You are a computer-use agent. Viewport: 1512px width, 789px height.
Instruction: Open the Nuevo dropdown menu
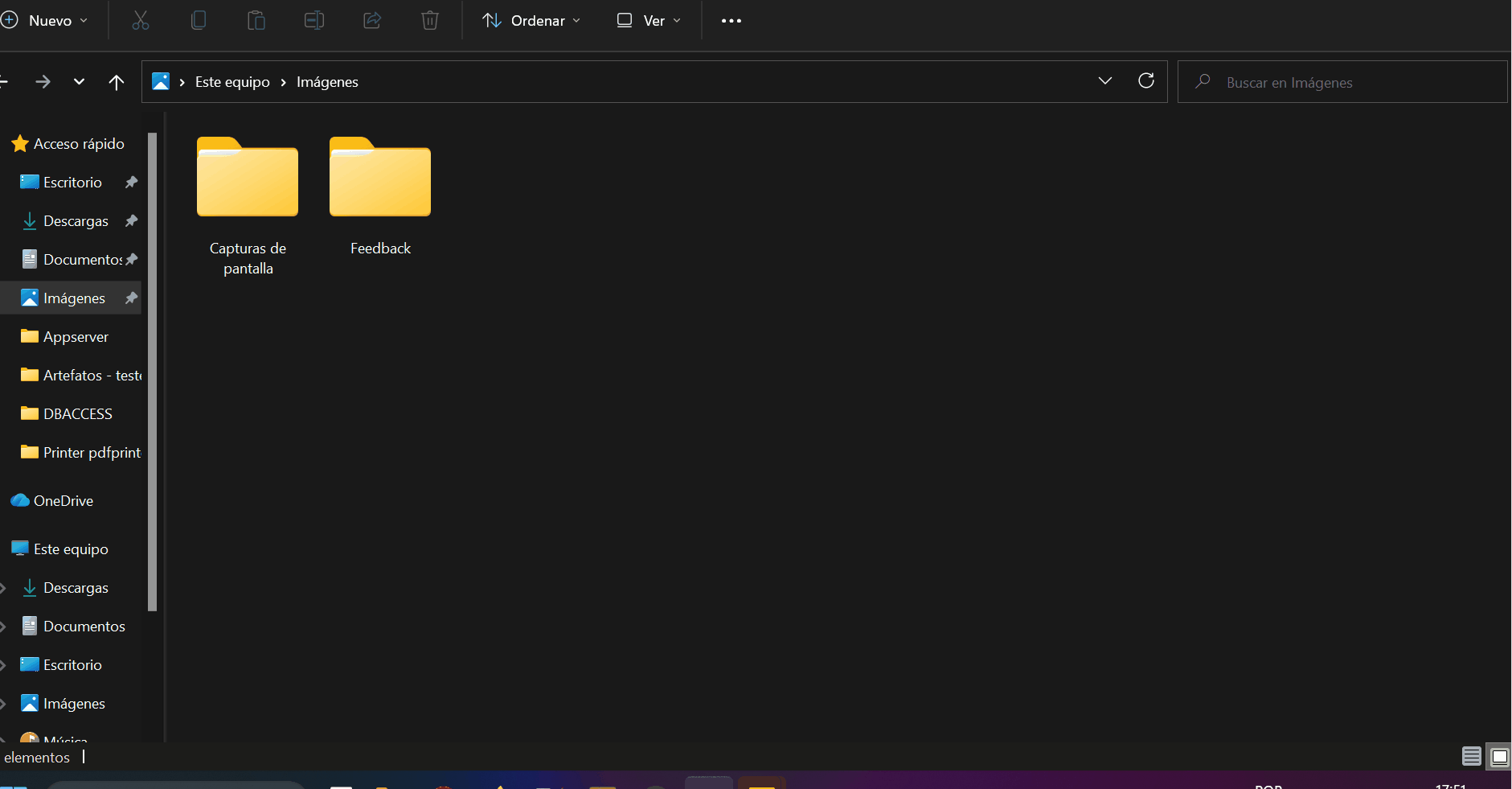[x=45, y=21]
